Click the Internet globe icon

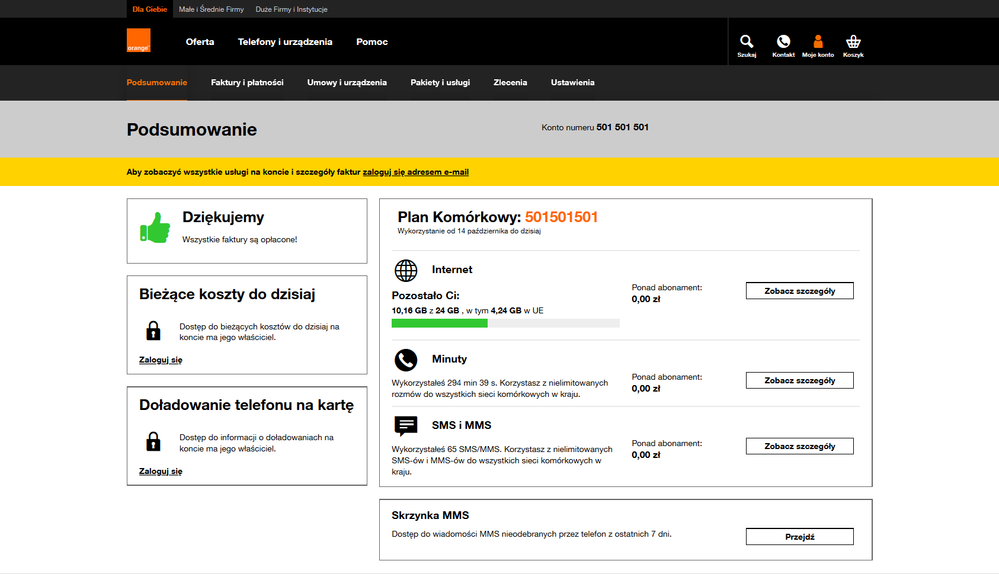click(x=406, y=270)
